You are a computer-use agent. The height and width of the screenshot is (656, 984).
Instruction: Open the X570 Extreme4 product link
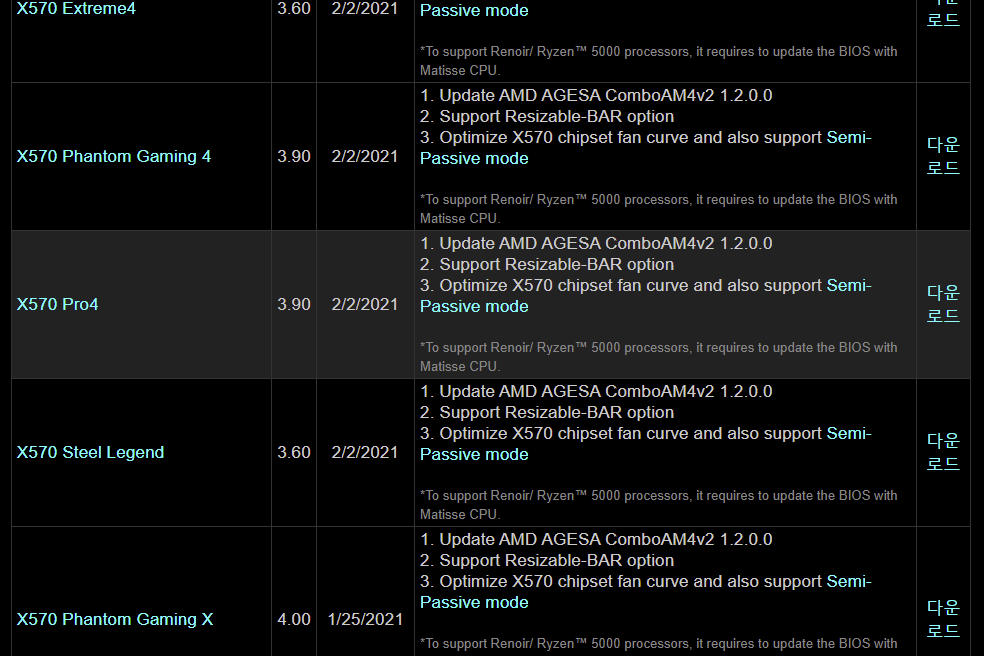pos(76,9)
